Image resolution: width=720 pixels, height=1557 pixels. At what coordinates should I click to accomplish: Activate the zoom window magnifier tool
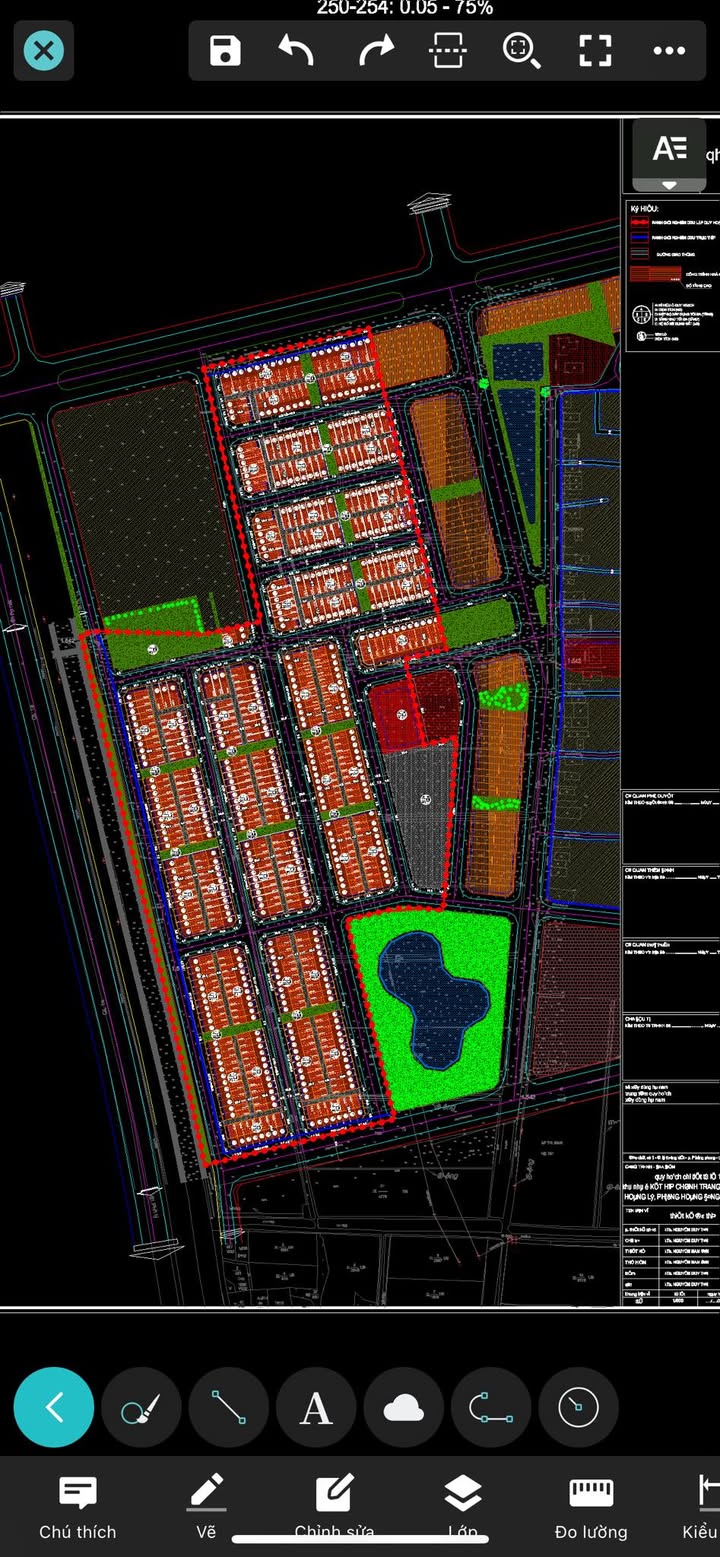pyautogui.click(x=521, y=50)
